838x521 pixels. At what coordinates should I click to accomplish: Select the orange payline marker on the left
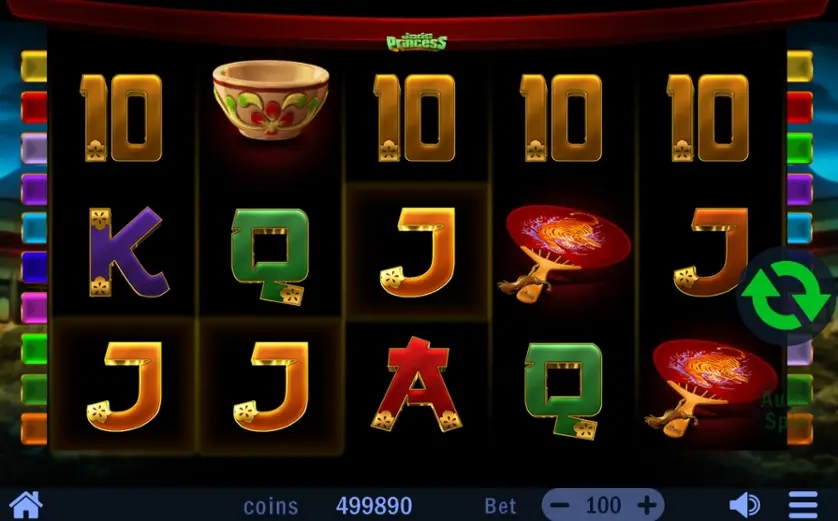(x=34, y=429)
